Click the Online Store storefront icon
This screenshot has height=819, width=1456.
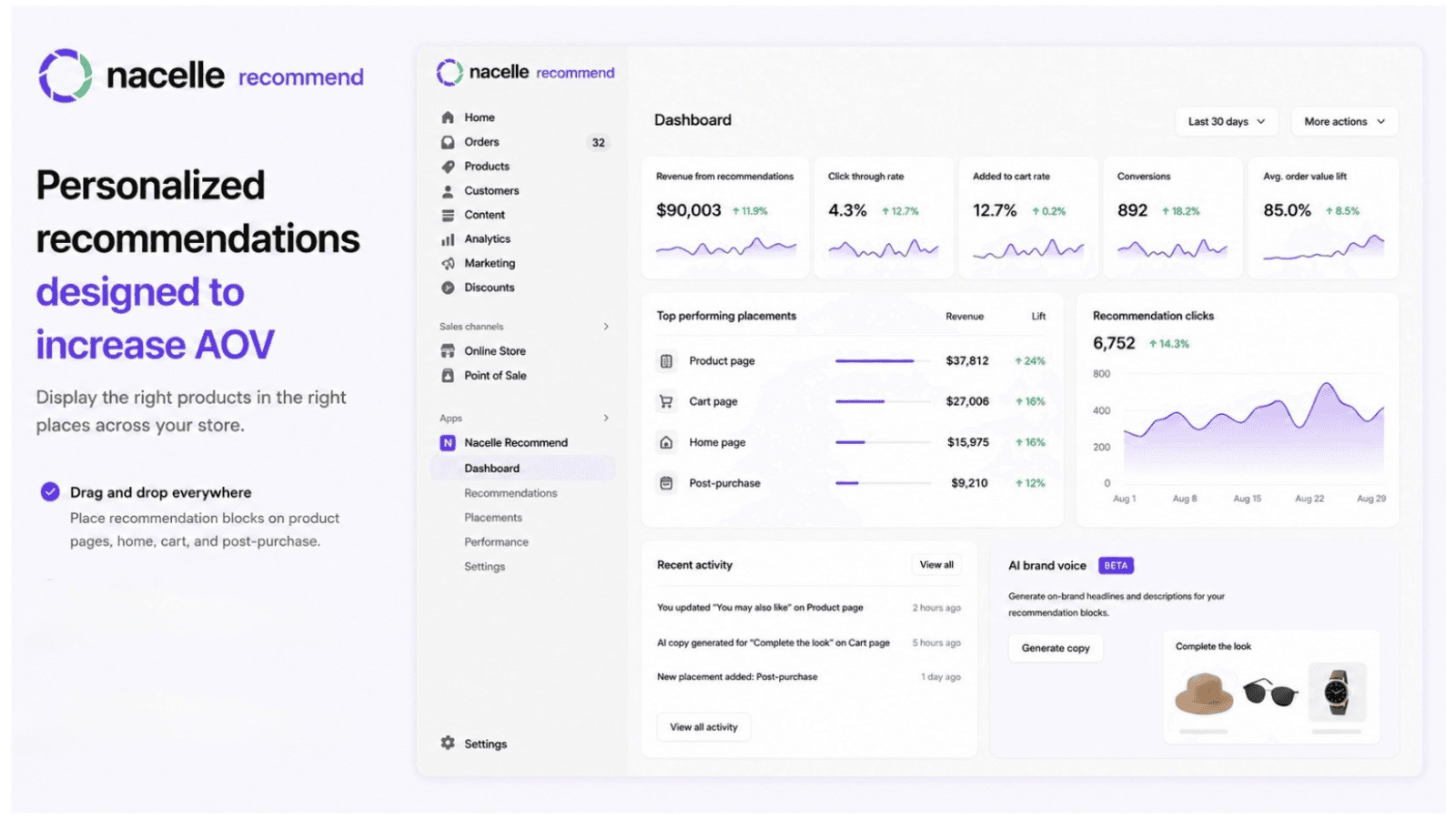448,351
